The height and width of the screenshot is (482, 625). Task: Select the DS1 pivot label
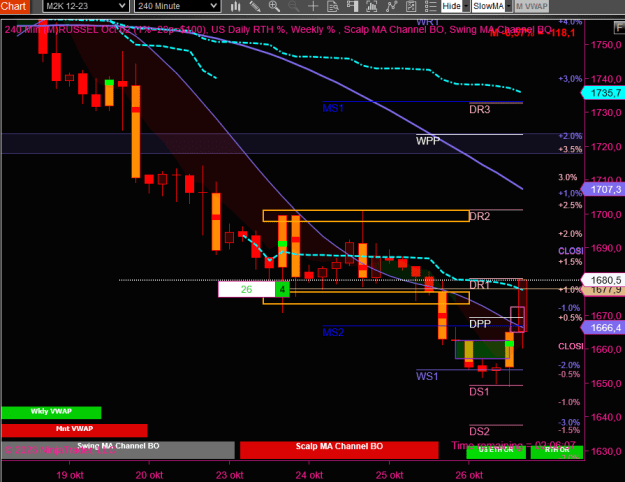click(x=479, y=392)
